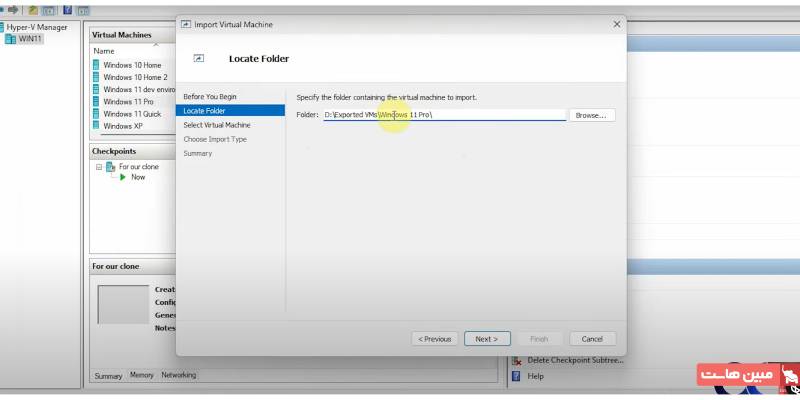Viewport: 800px width, 400px height.
Task: Select the Windows 10 Home row
Action: [134, 65]
